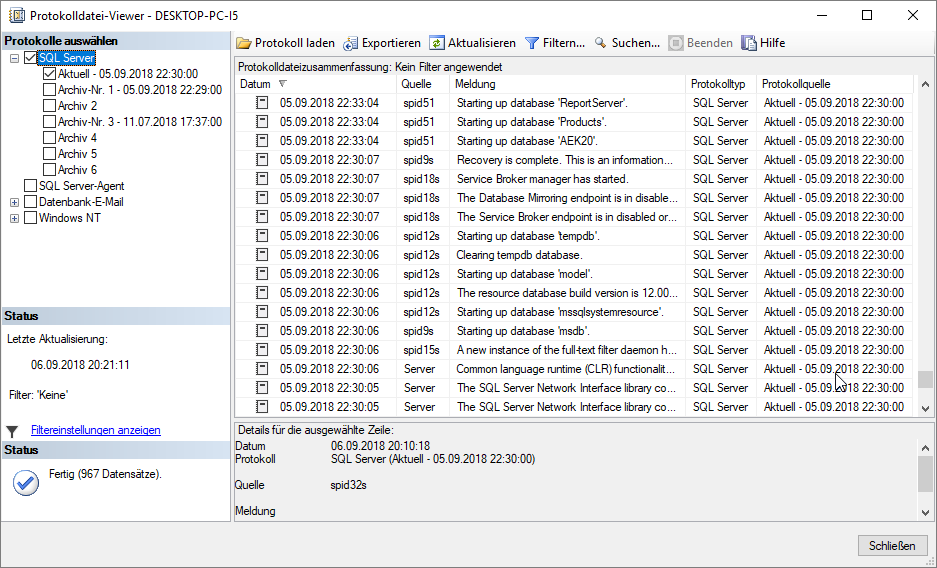Click the 06.09.2018 20:21:11 last update value
Image resolution: width=937 pixels, height=568 pixels.
(80, 365)
